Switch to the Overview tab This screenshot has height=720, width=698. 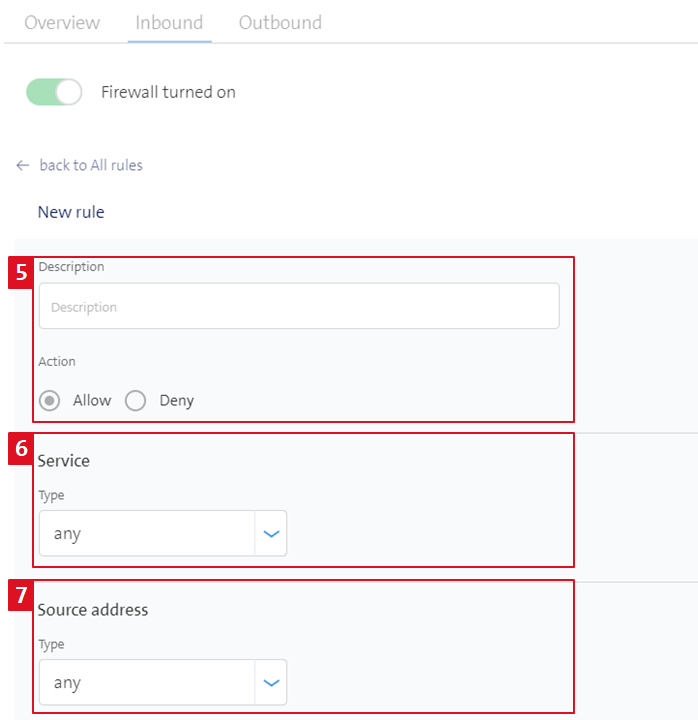point(62,22)
